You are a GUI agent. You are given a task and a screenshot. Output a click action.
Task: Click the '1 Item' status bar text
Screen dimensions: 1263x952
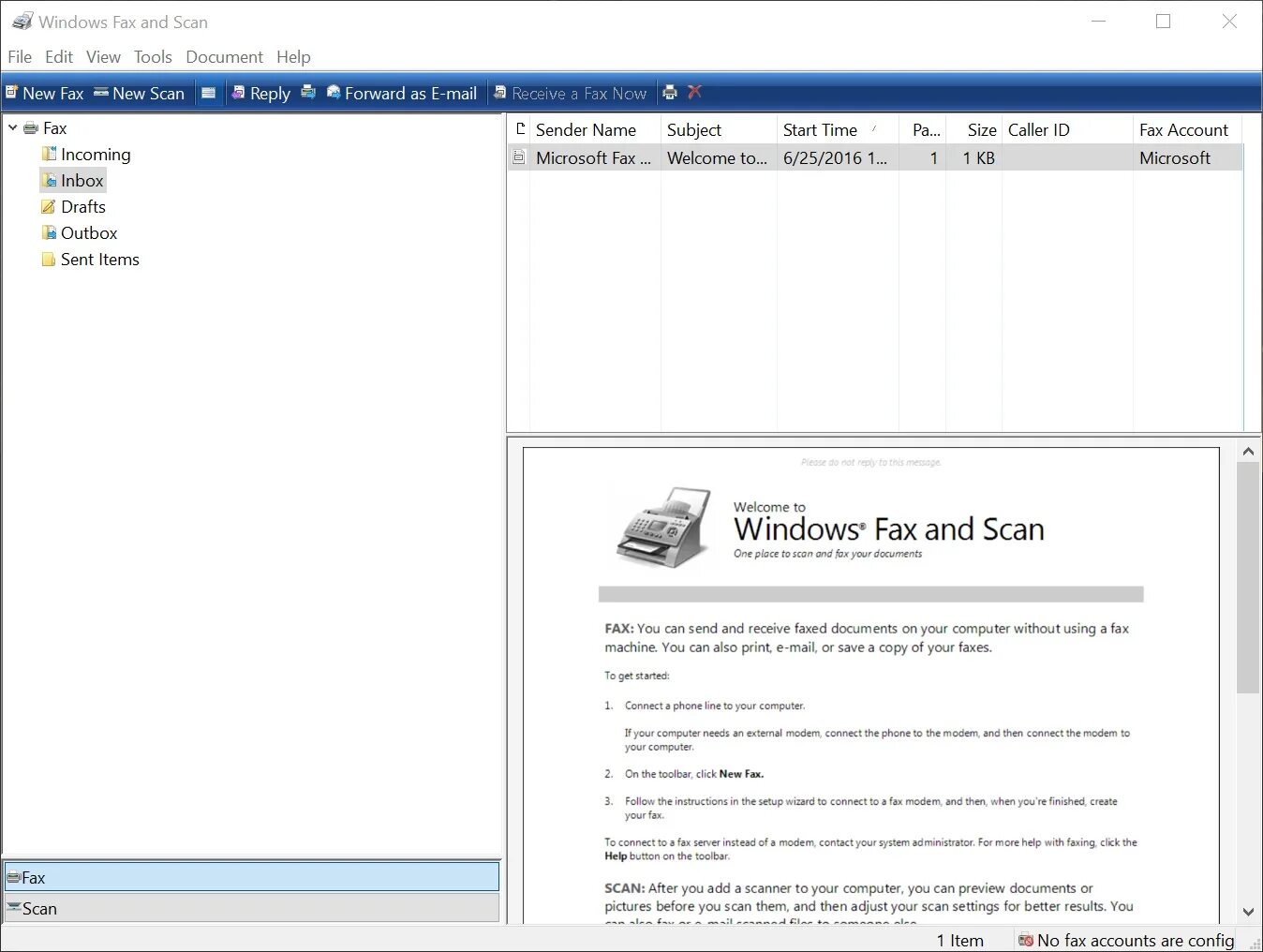coord(960,940)
